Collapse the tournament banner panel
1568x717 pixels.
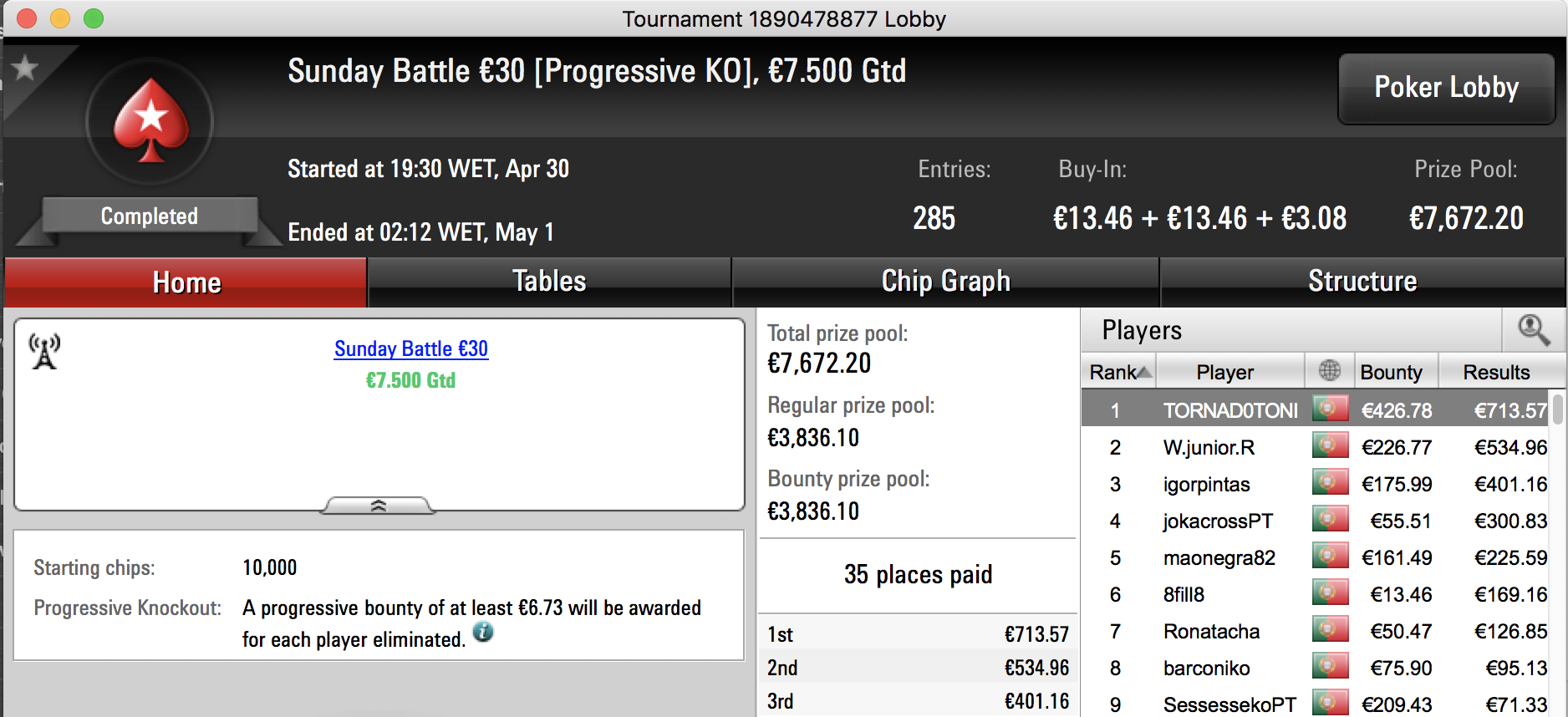pos(379,506)
